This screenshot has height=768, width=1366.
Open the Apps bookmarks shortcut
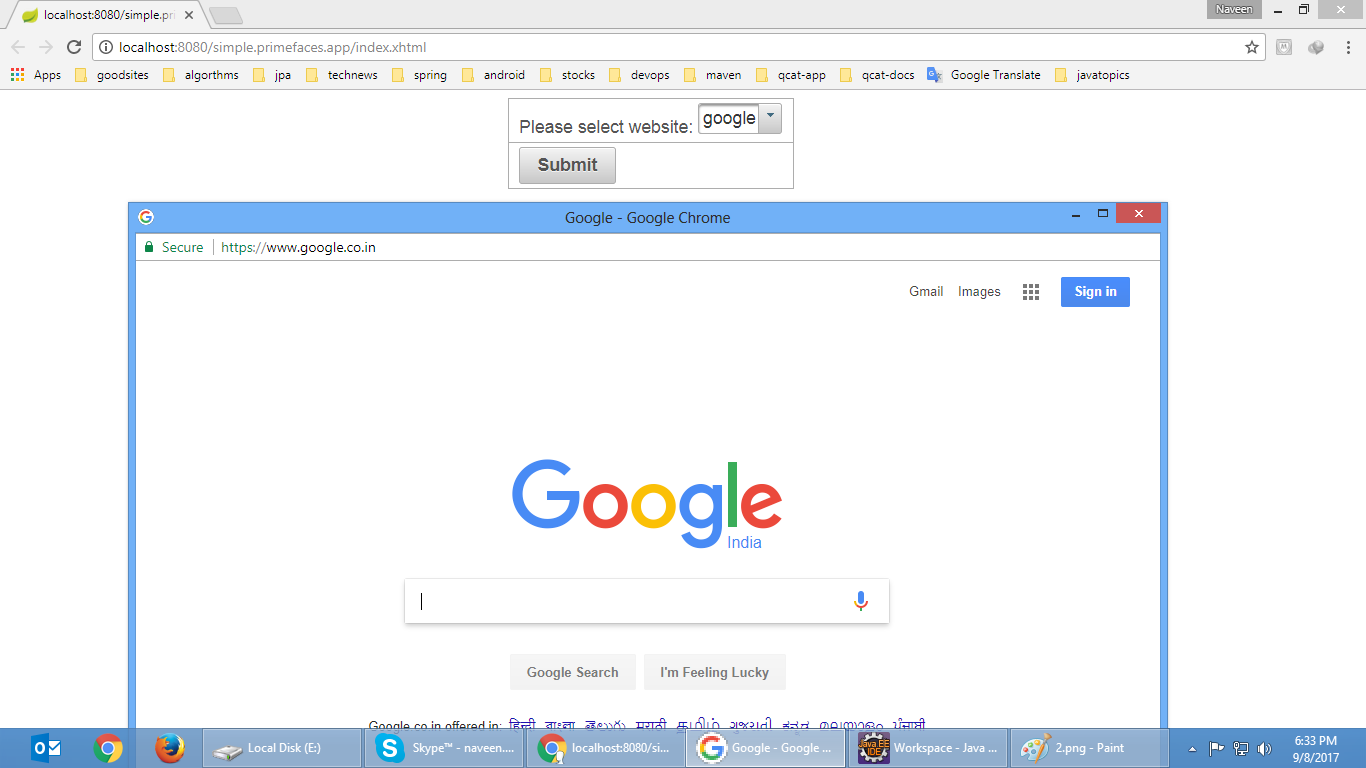(36, 75)
